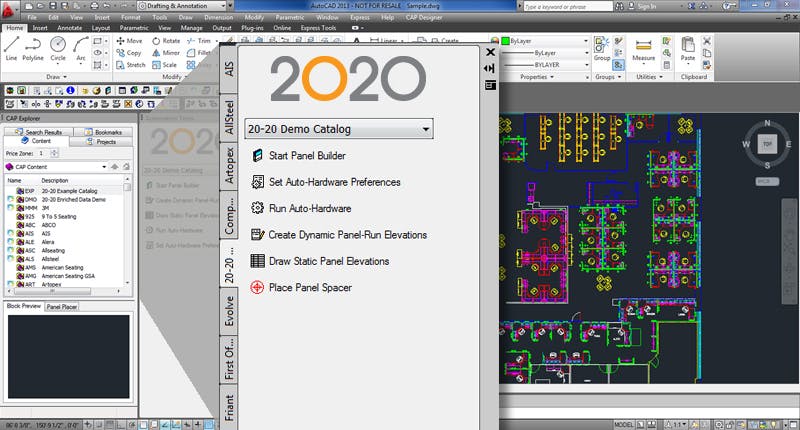The height and width of the screenshot is (430, 800).
Task: Open the BYLAYER linetype dropdown
Action: tap(545, 65)
